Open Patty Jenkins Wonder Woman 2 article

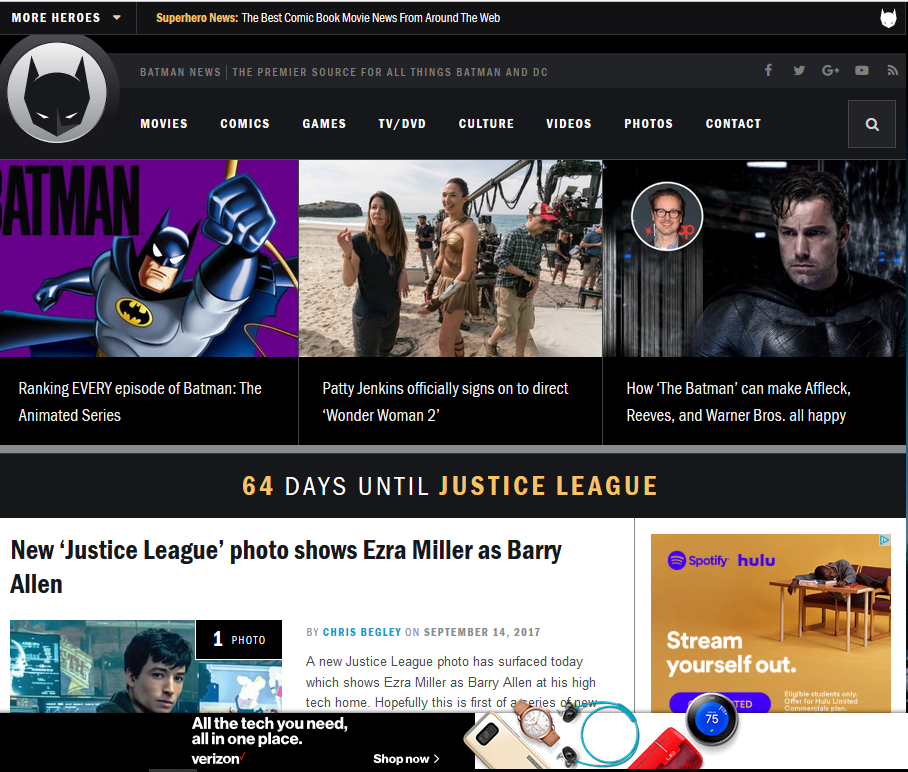point(445,401)
